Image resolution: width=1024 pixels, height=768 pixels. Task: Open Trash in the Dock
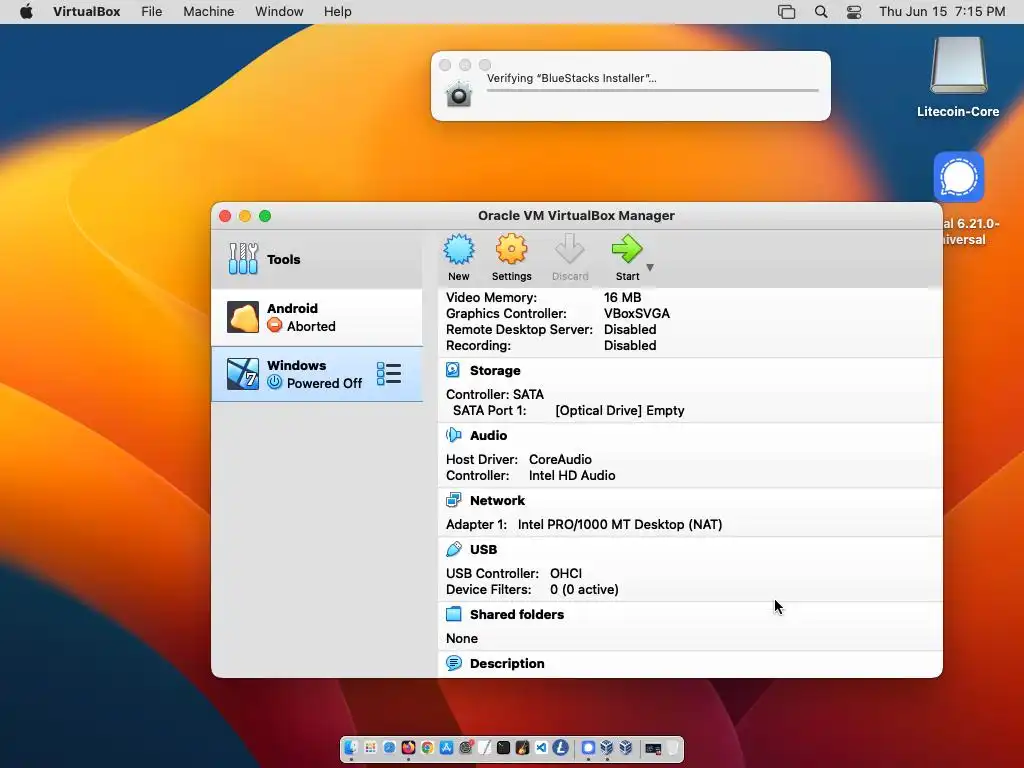tap(673, 748)
